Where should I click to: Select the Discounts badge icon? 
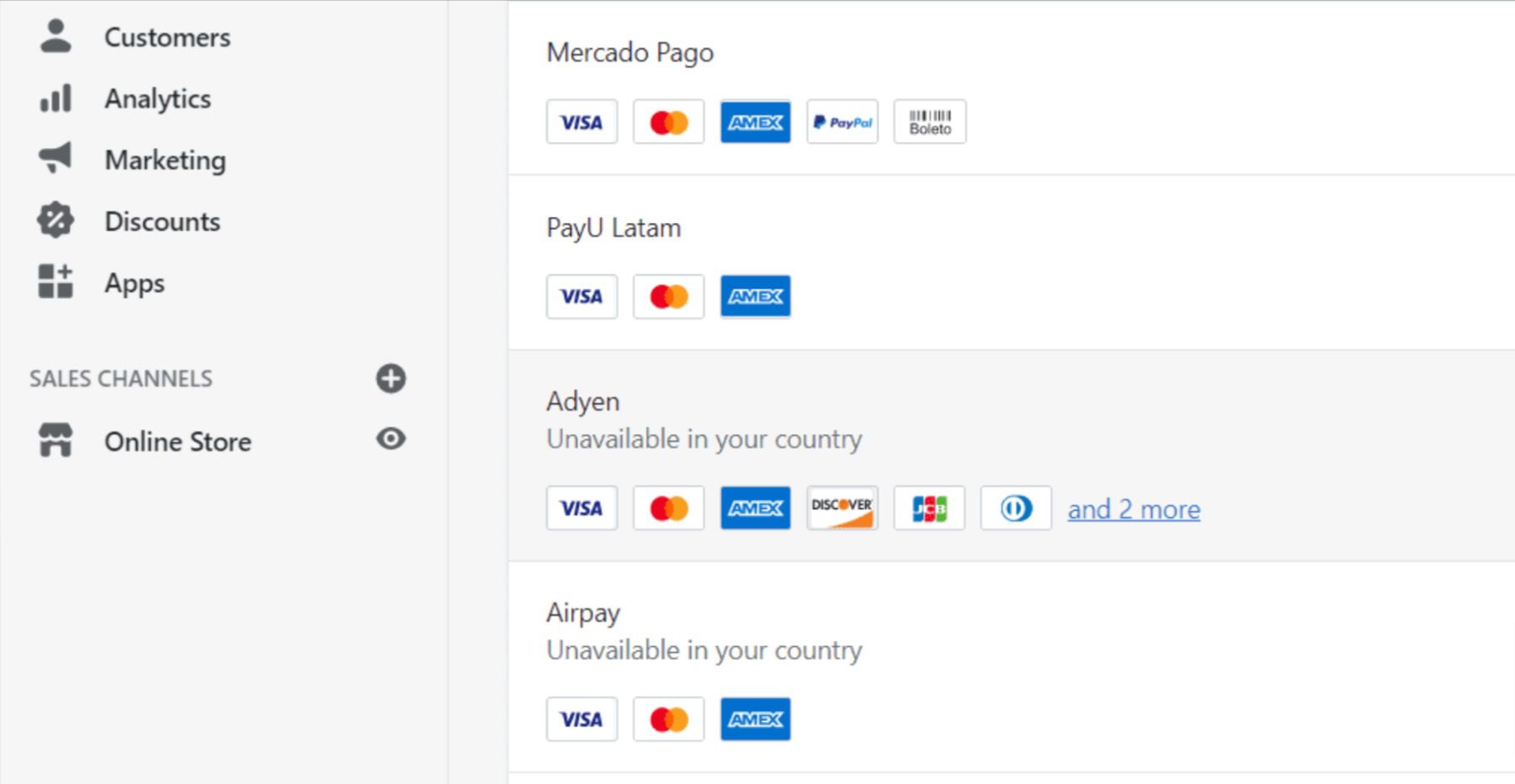point(53,220)
